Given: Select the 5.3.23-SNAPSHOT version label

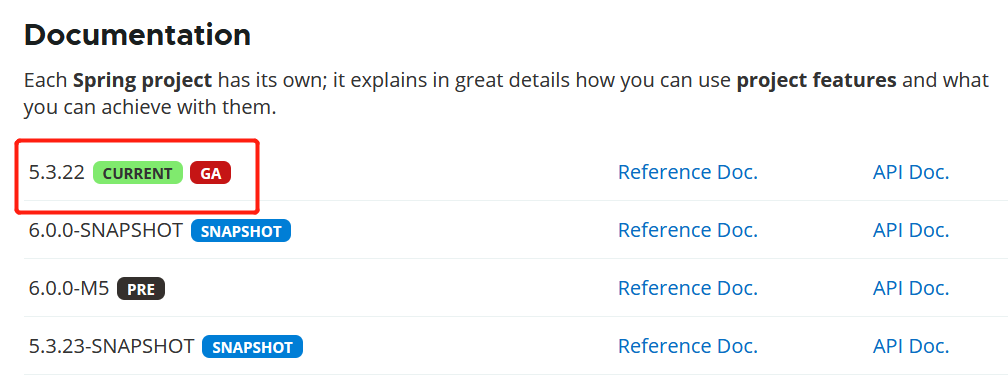Looking at the screenshot, I should tap(112, 346).
